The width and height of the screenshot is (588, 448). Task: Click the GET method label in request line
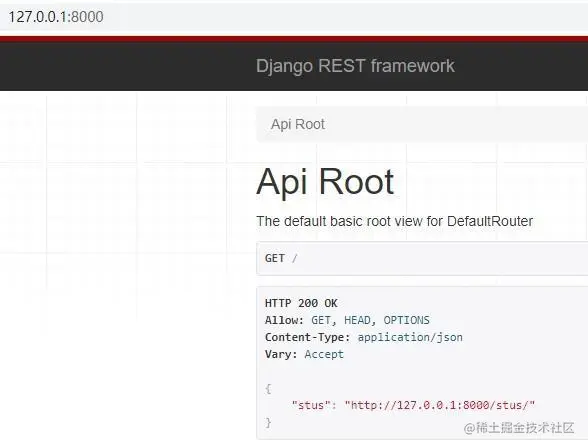274,258
